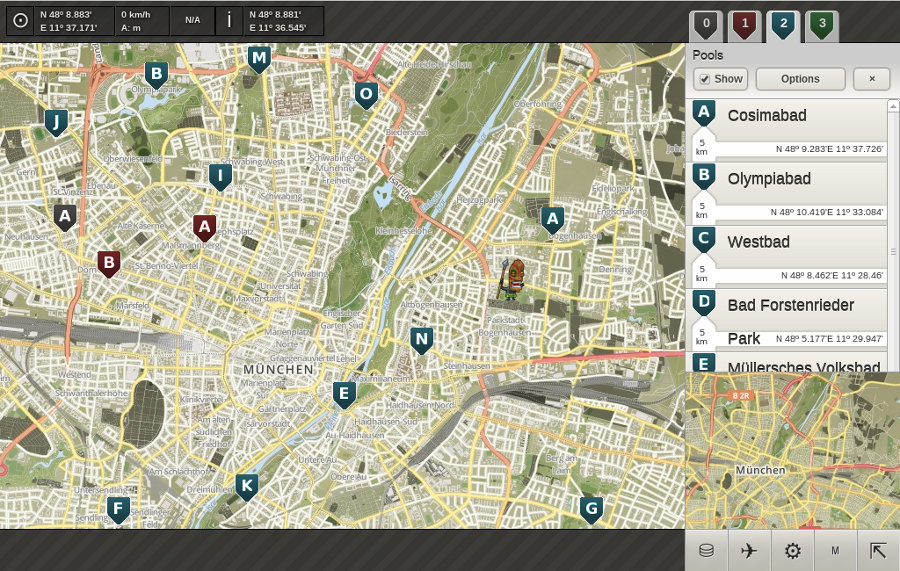Select the blue B marker near Olympiapark
900x571 pixels.
(x=156, y=75)
